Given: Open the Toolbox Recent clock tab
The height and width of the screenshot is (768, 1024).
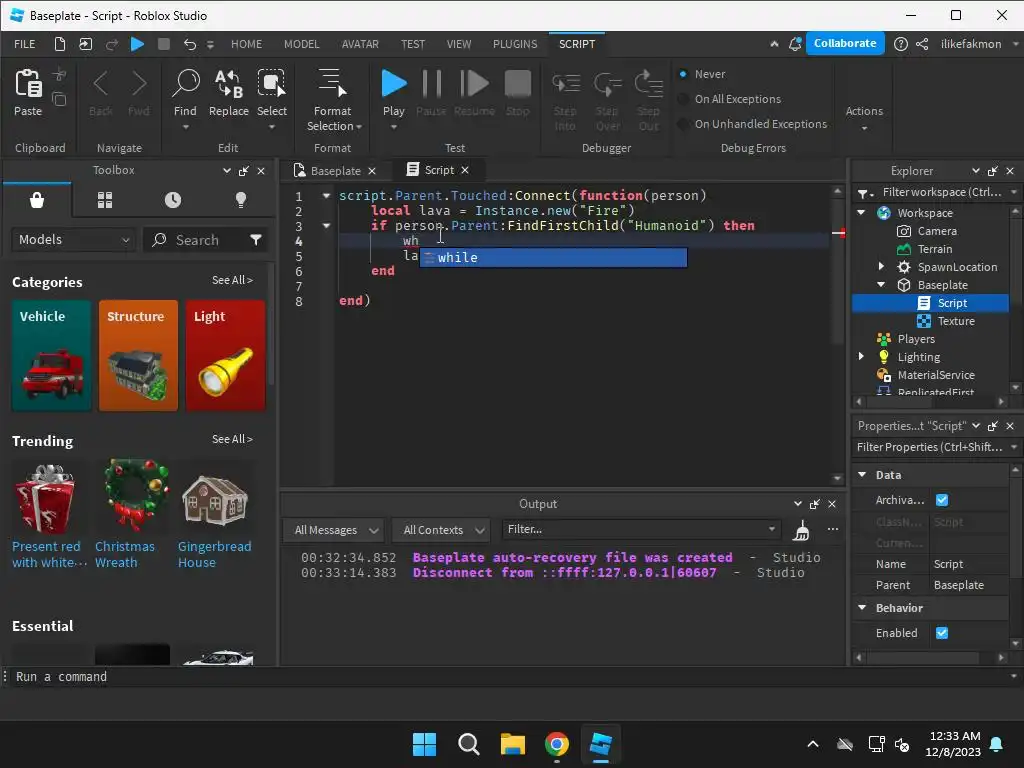Looking at the screenshot, I should click(173, 200).
